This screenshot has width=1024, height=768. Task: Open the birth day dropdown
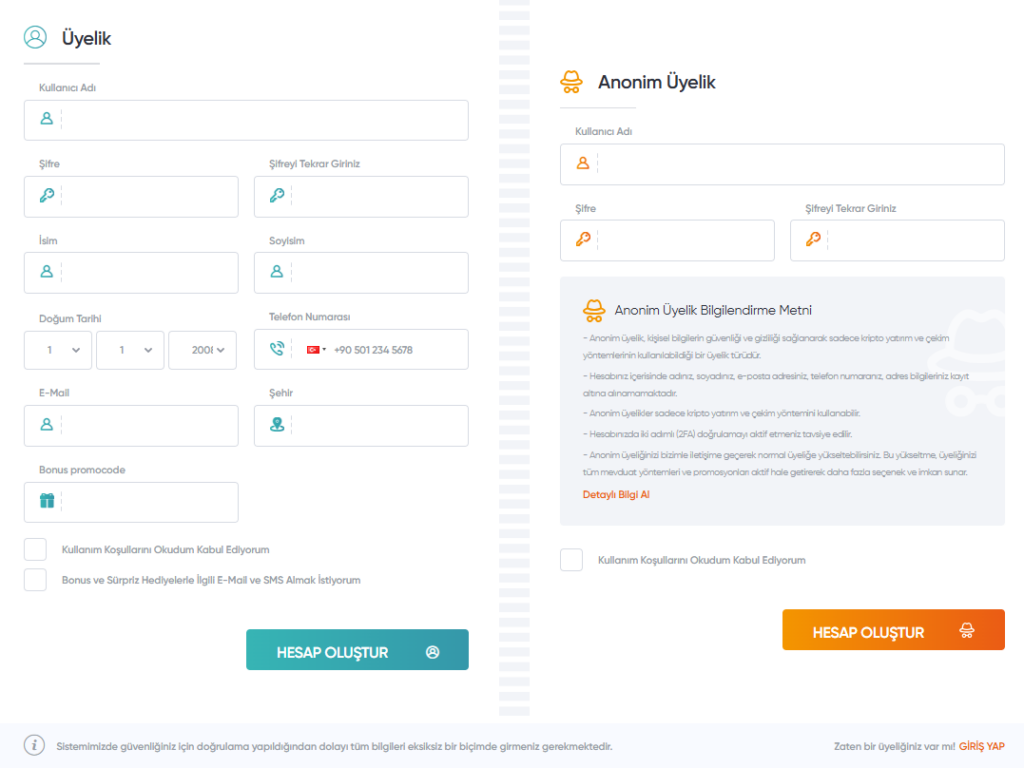click(58, 350)
